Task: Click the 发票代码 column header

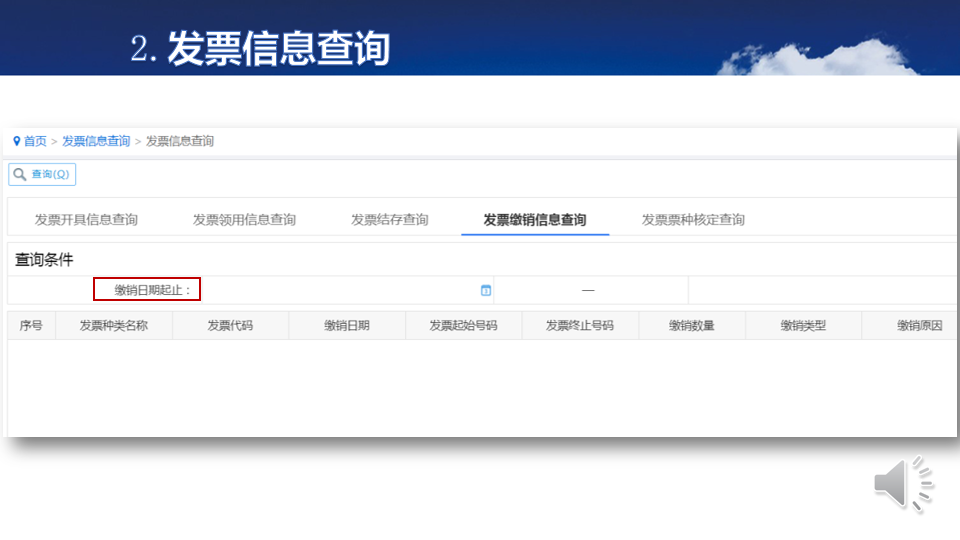Action: [230, 326]
